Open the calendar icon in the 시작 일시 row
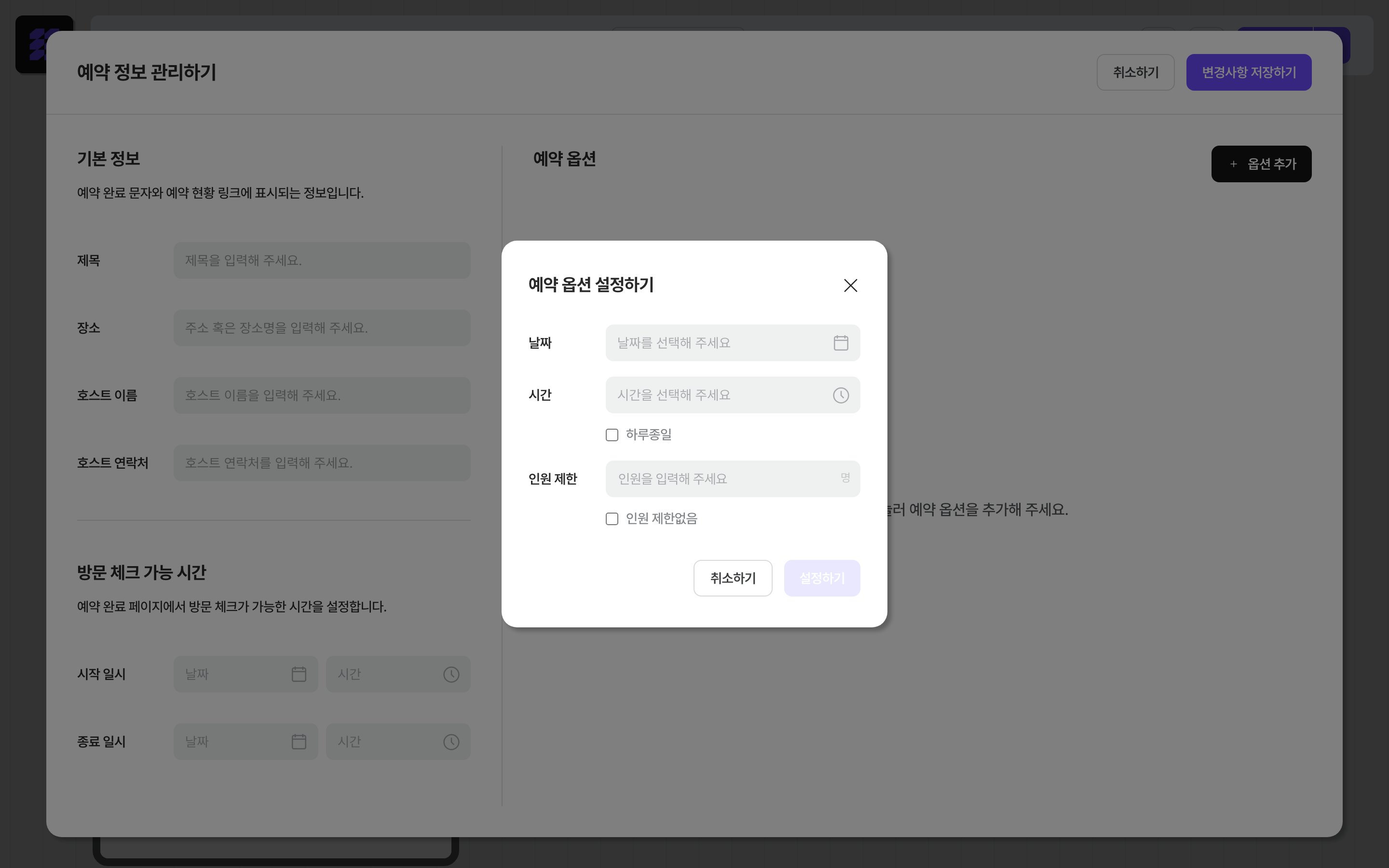 [x=299, y=674]
